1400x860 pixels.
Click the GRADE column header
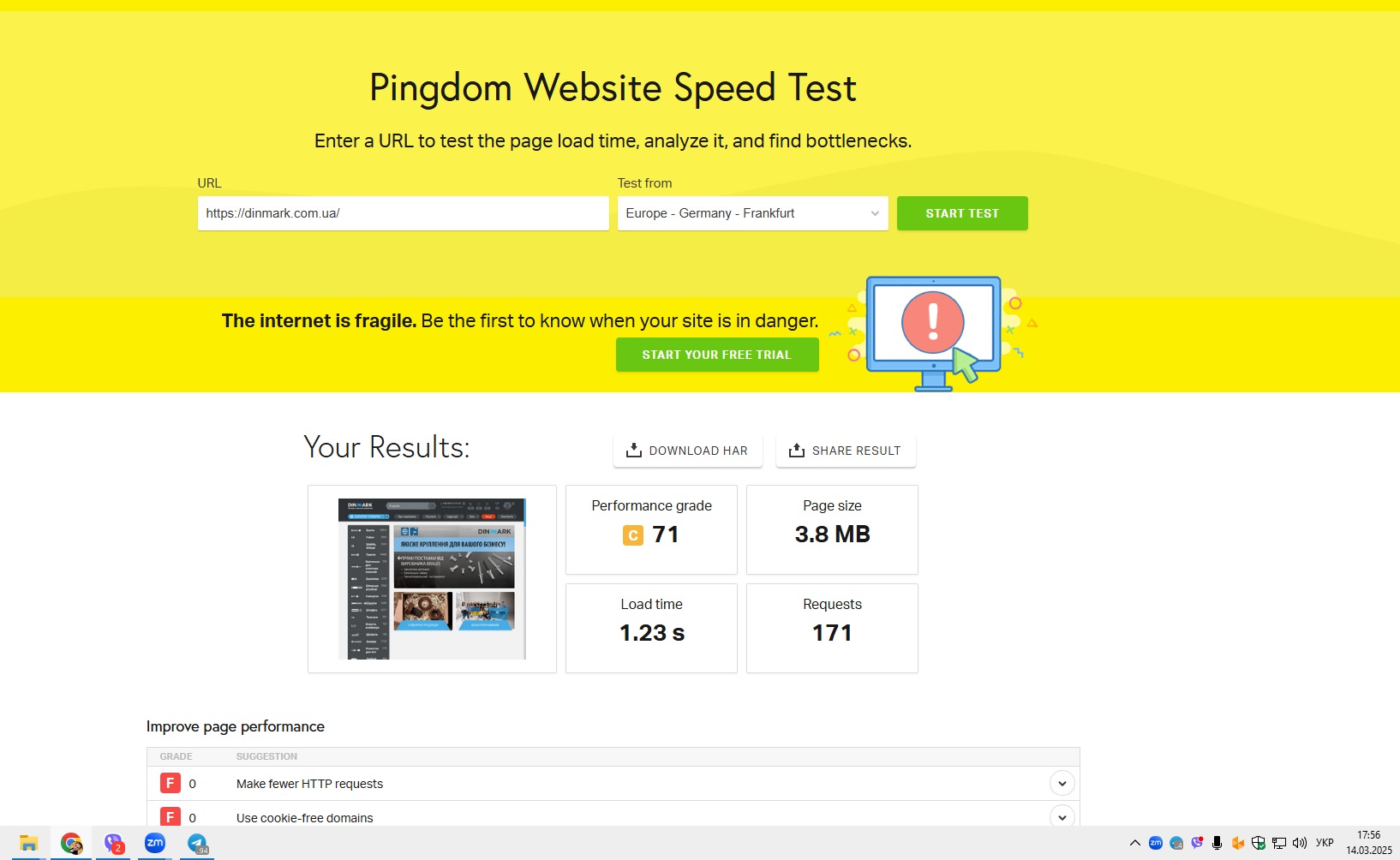176,756
